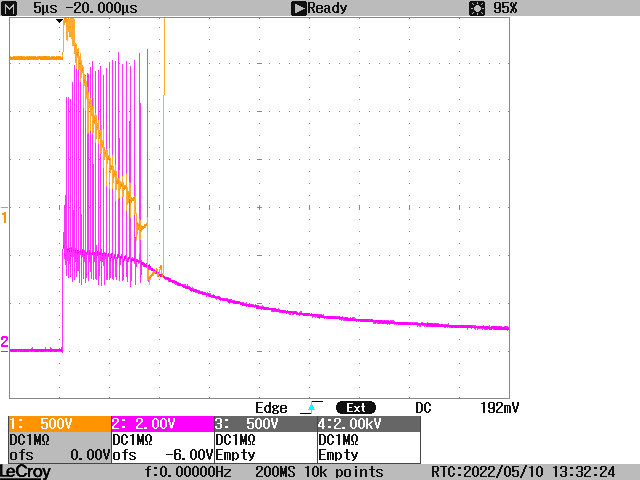Click the Ready run-state indicator
The image size is (640, 480).
pos(319,8)
